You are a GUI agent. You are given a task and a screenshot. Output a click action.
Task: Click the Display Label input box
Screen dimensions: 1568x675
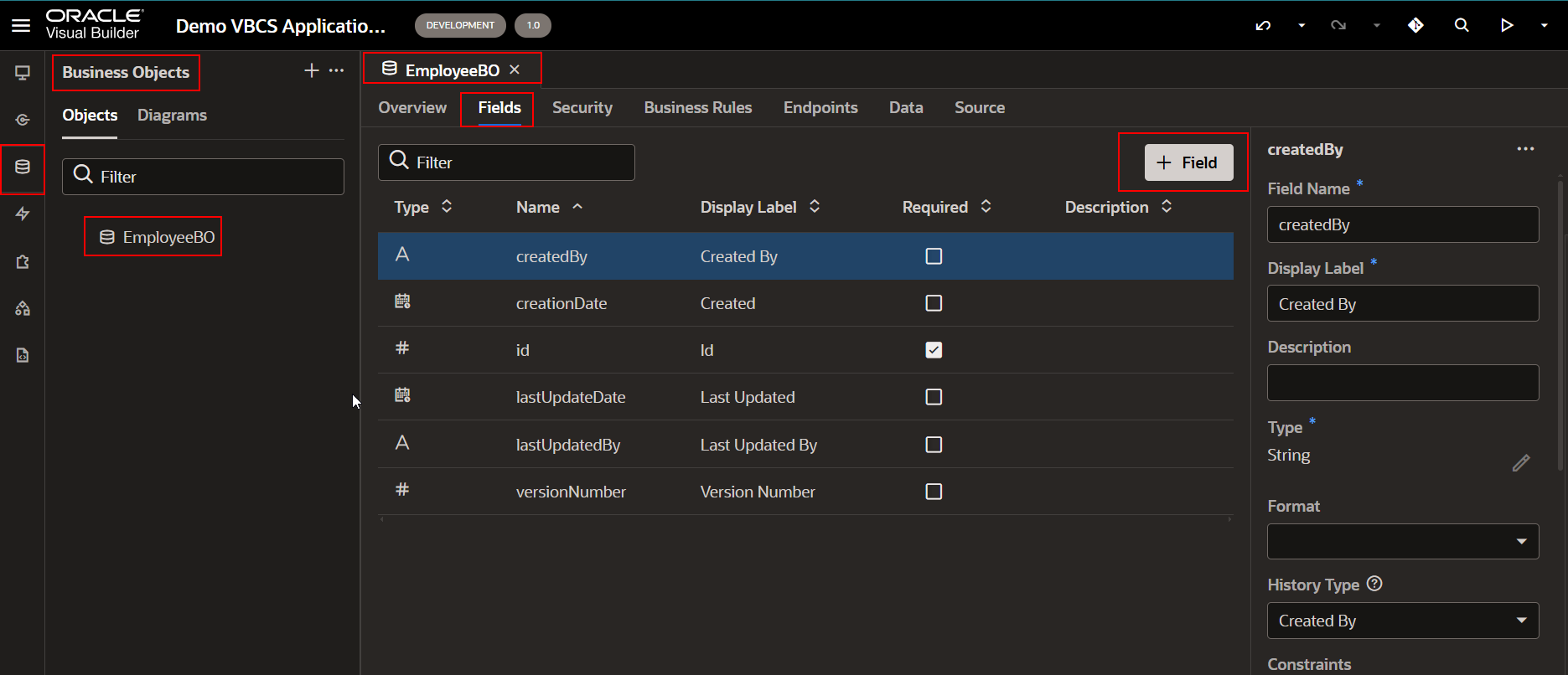[1403, 303]
